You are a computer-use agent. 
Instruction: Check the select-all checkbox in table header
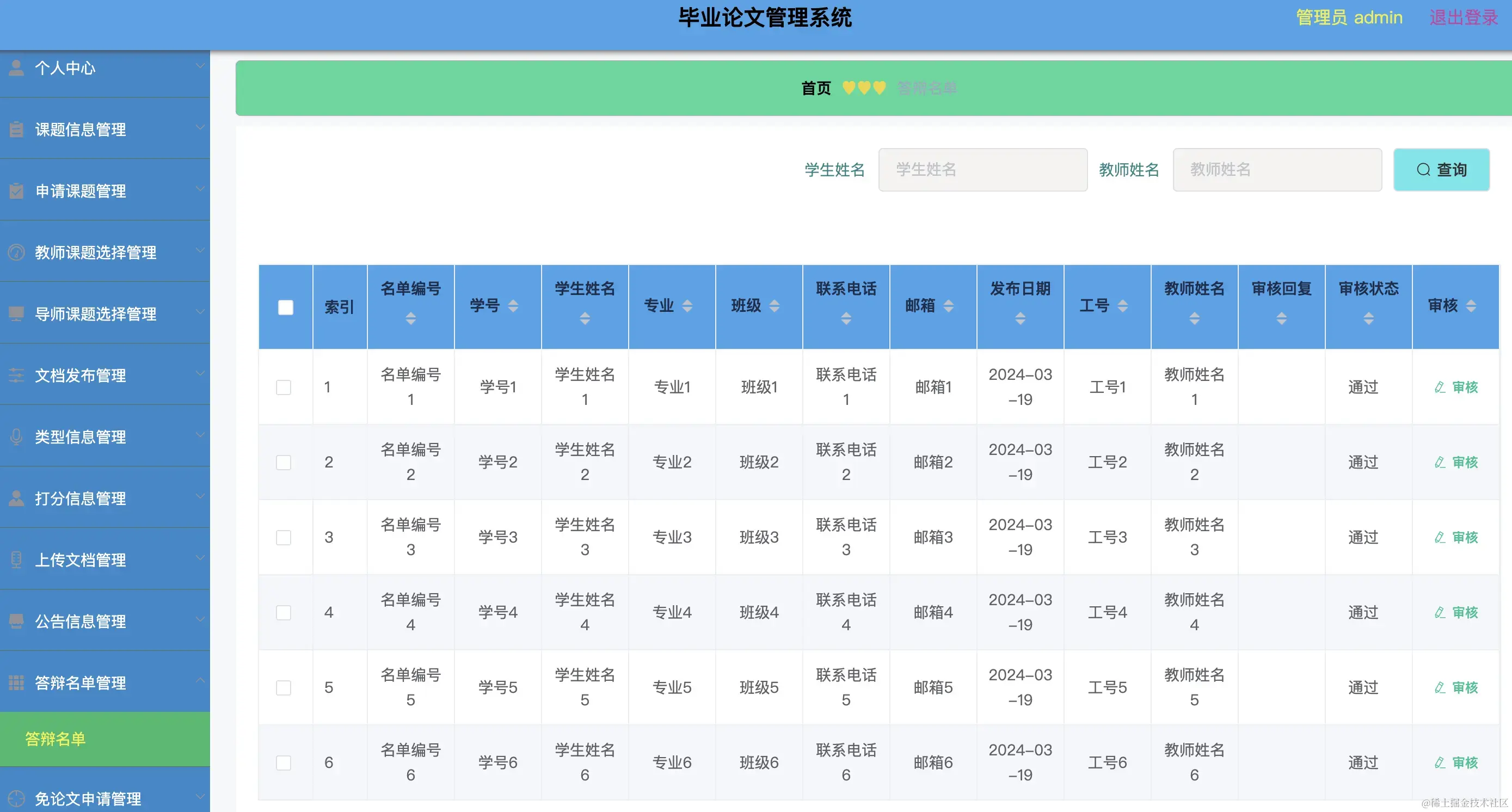[x=285, y=306]
